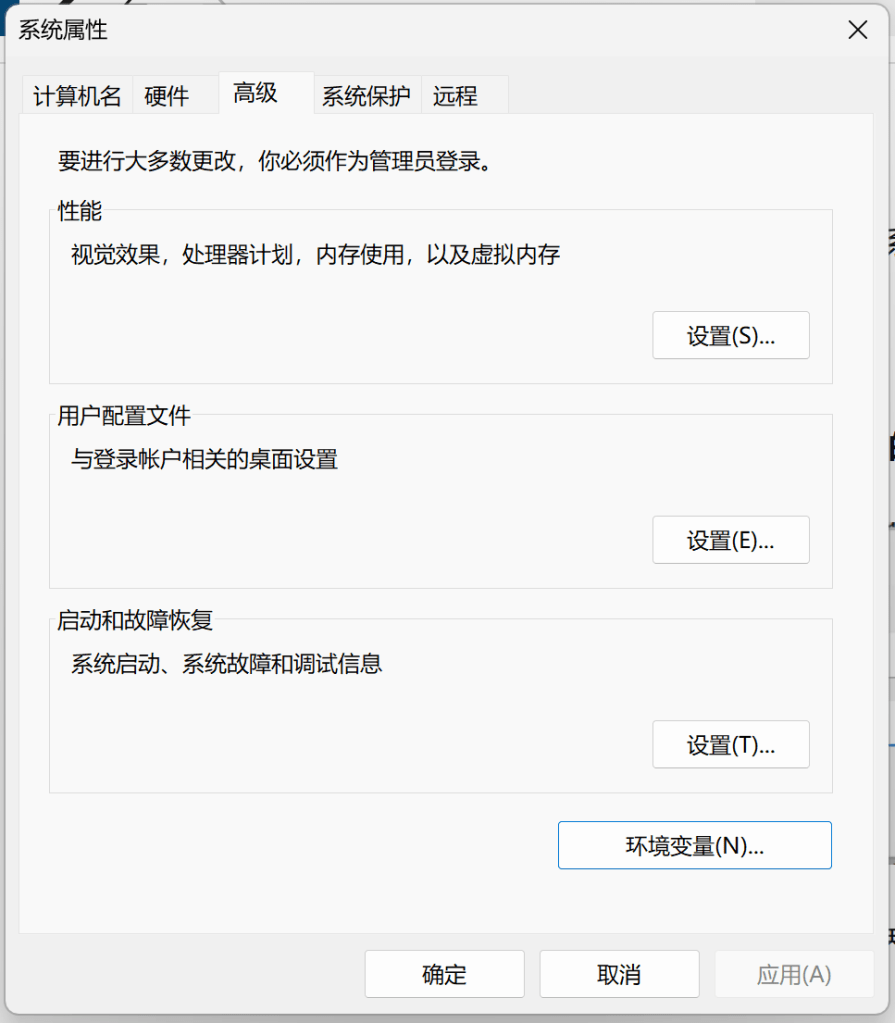The height and width of the screenshot is (1023, 895).
Task: Open the 环境变量(N) dialog
Action: 694,846
